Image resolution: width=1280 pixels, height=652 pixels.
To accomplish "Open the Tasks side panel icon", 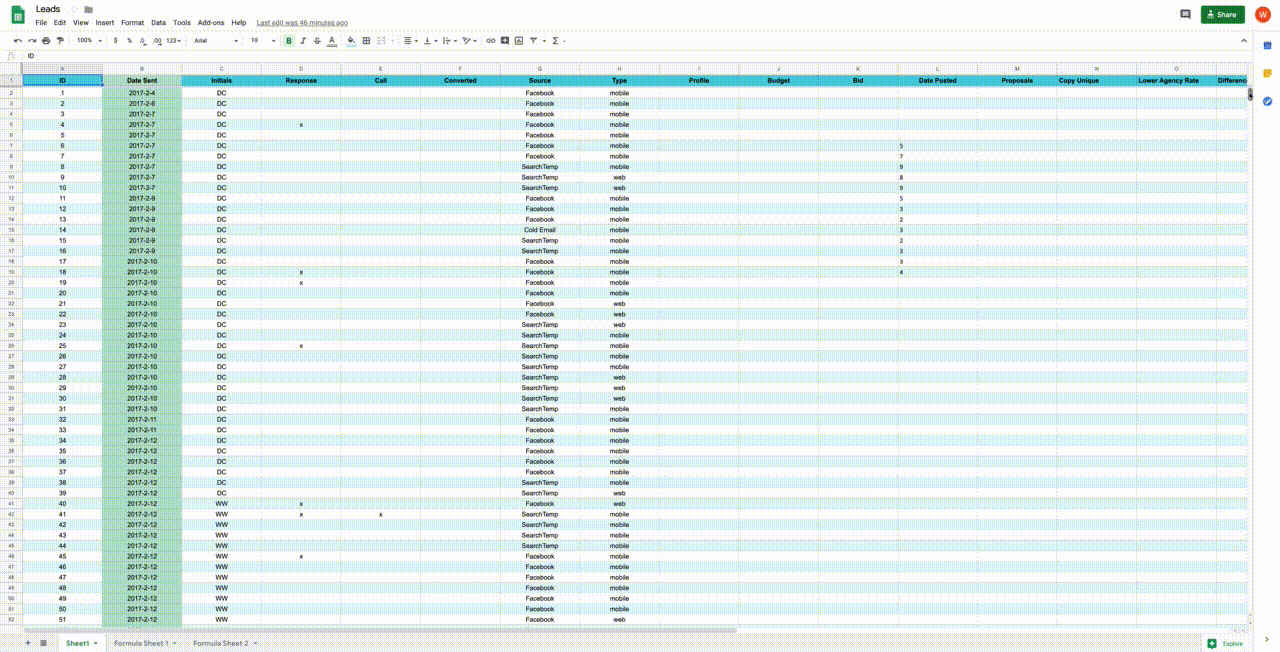I will coord(1268,101).
